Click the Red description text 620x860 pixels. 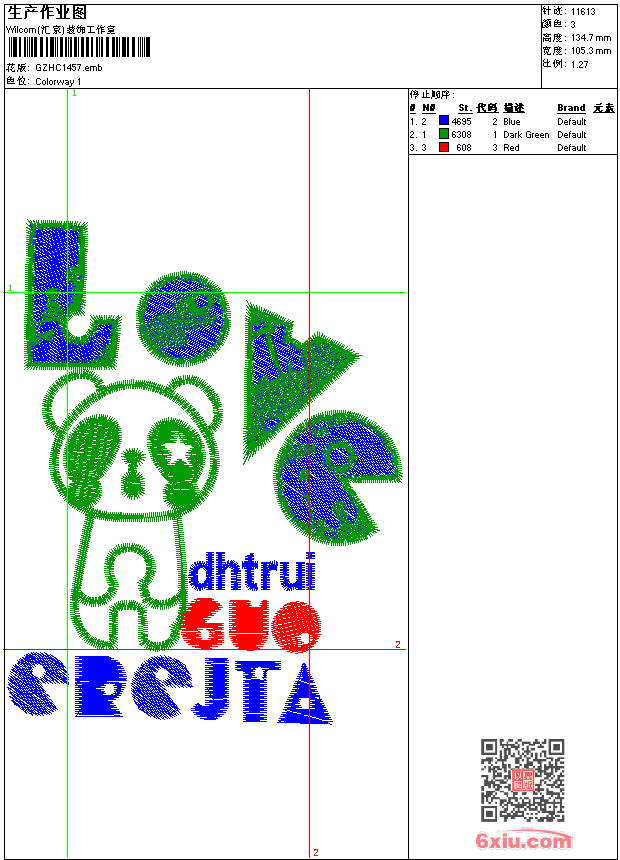(x=511, y=148)
